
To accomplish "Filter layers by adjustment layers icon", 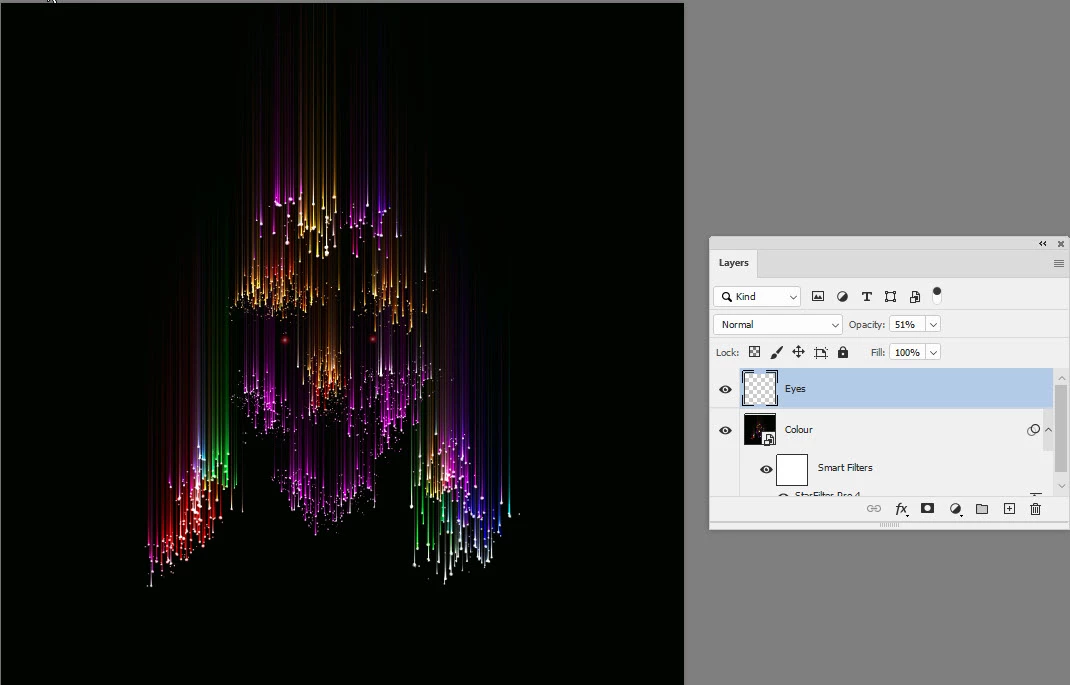I will click(x=842, y=296).
